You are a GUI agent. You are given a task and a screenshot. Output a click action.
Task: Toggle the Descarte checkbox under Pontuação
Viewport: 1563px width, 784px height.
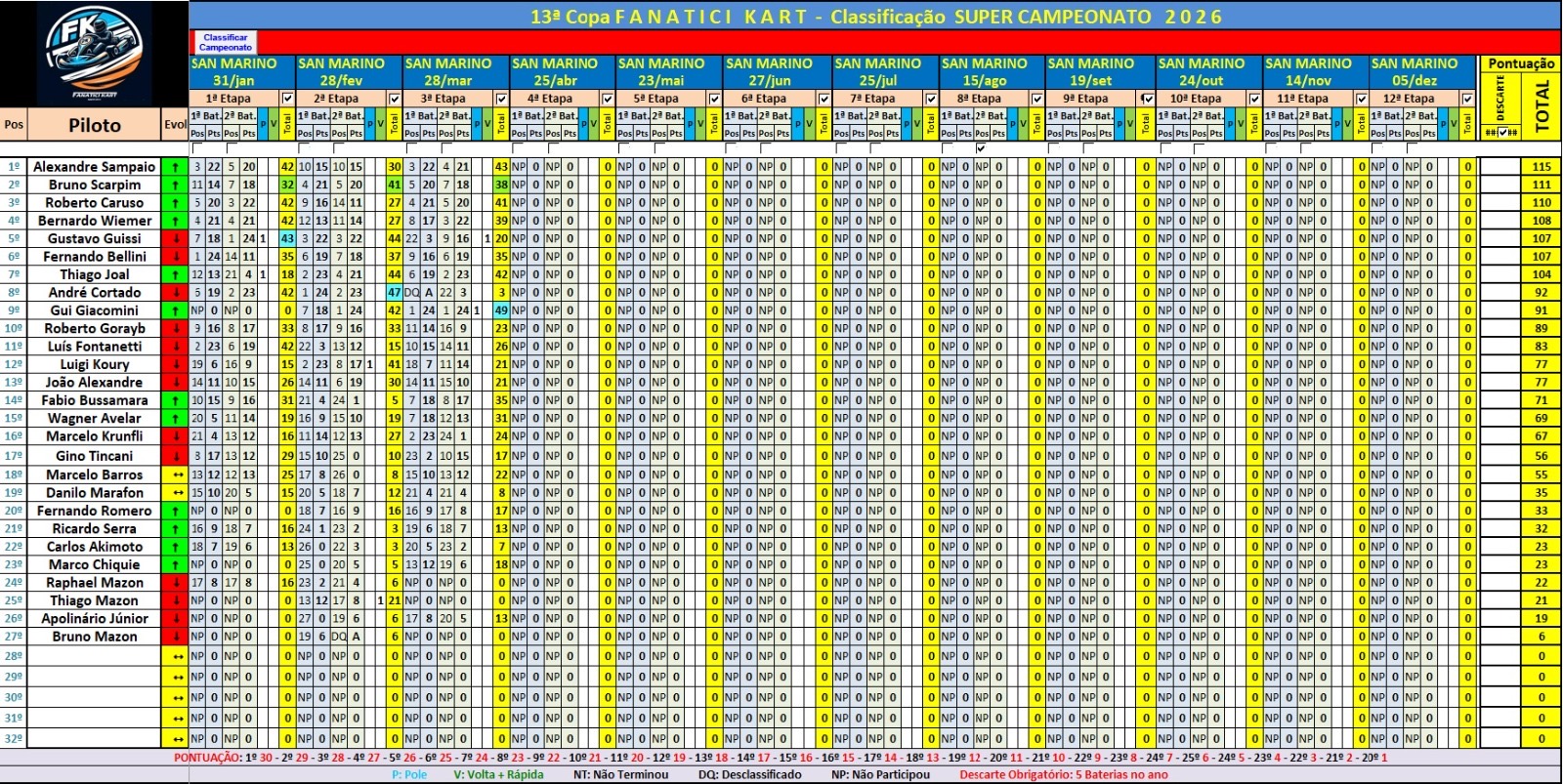tap(1500, 133)
